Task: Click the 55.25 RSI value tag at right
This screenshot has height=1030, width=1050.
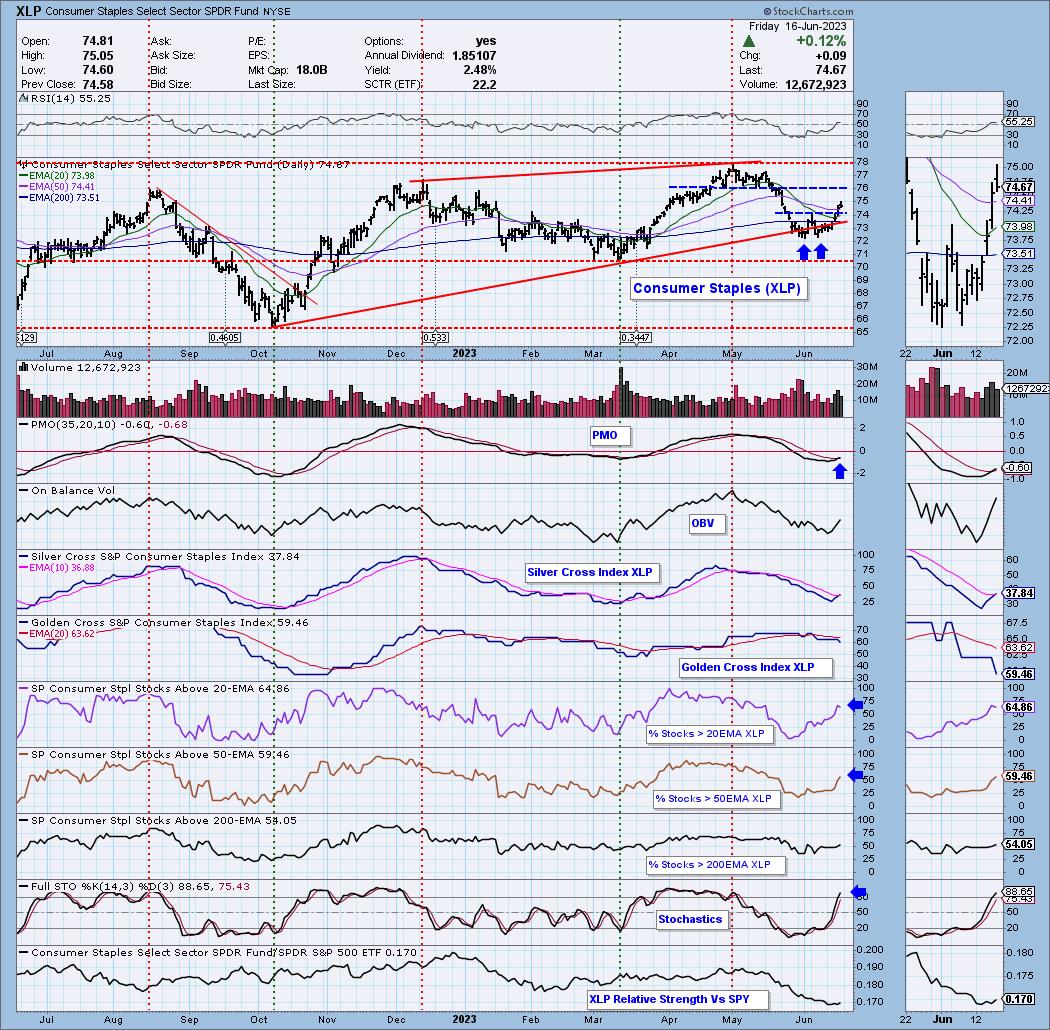Action: click(x=1019, y=122)
